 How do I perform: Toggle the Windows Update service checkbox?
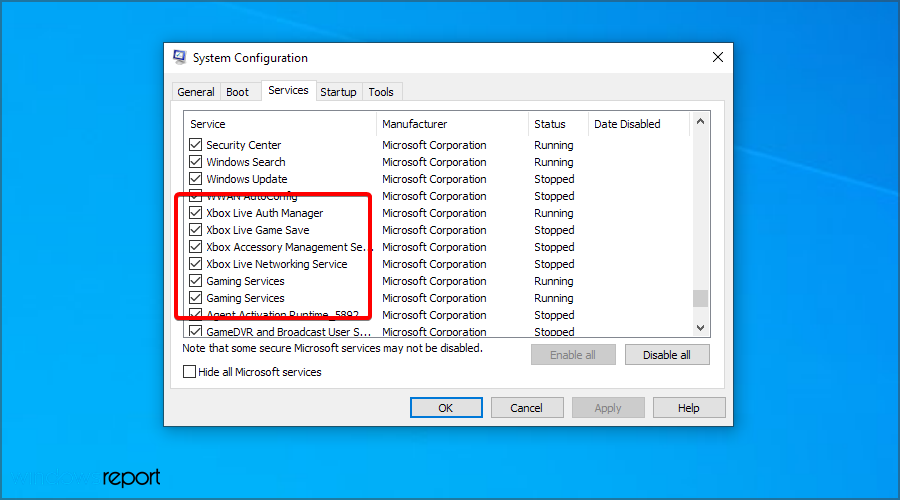[196, 179]
